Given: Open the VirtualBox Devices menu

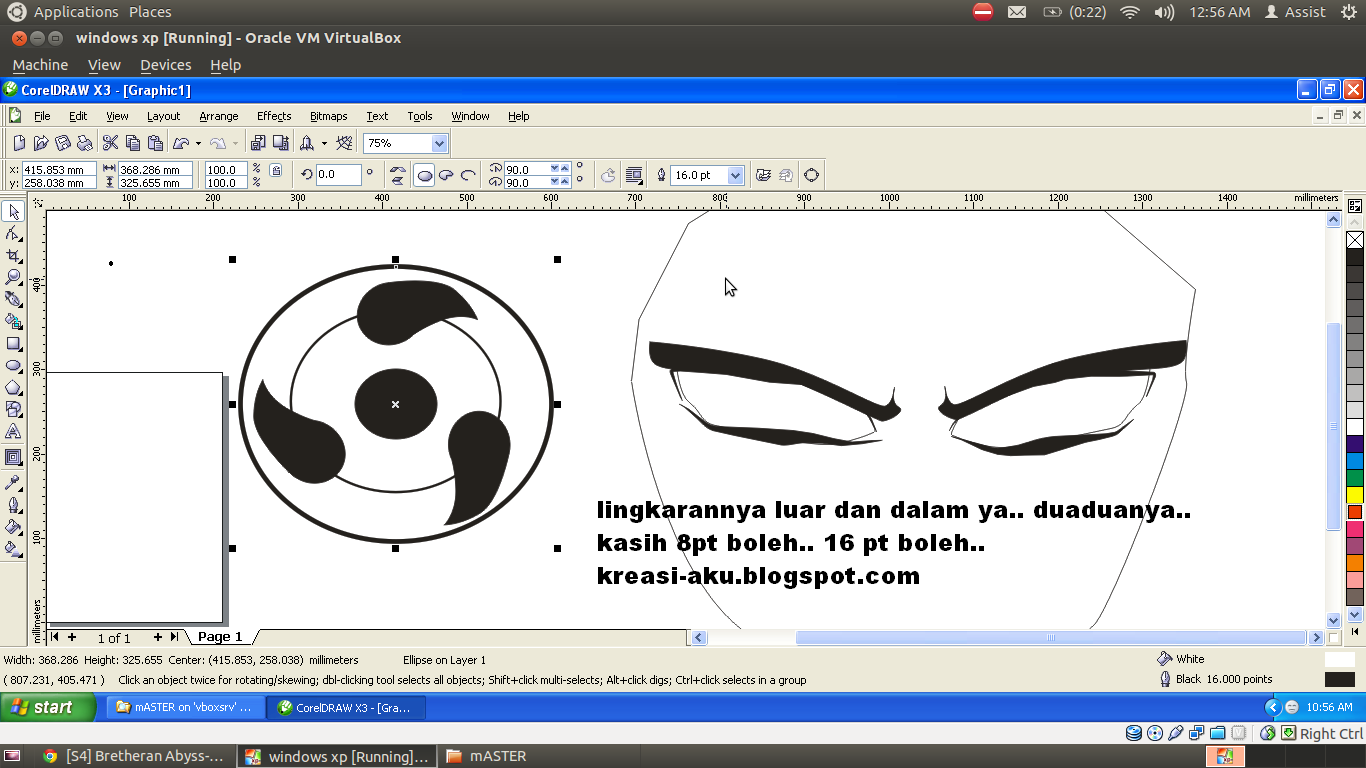Looking at the screenshot, I should coord(166,64).
